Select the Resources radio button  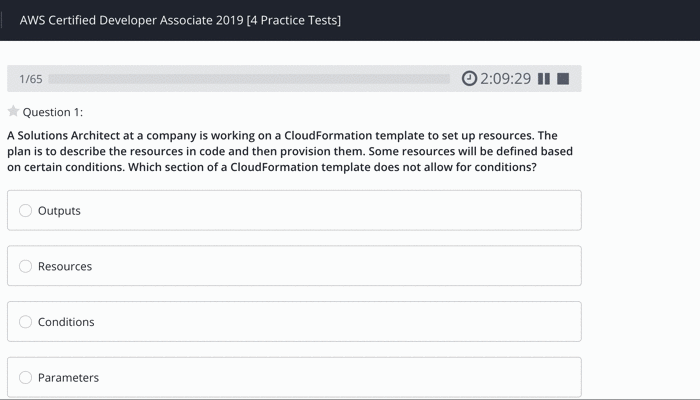coord(26,267)
